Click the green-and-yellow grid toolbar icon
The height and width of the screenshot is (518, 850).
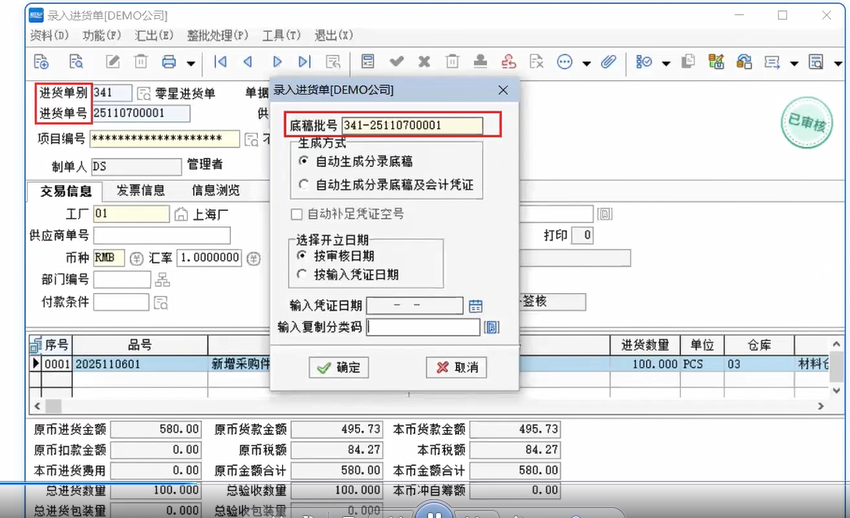pos(716,62)
